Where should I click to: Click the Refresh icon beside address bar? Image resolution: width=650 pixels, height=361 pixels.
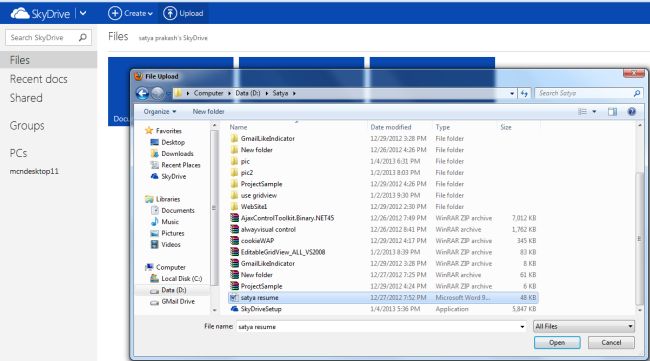coord(524,94)
